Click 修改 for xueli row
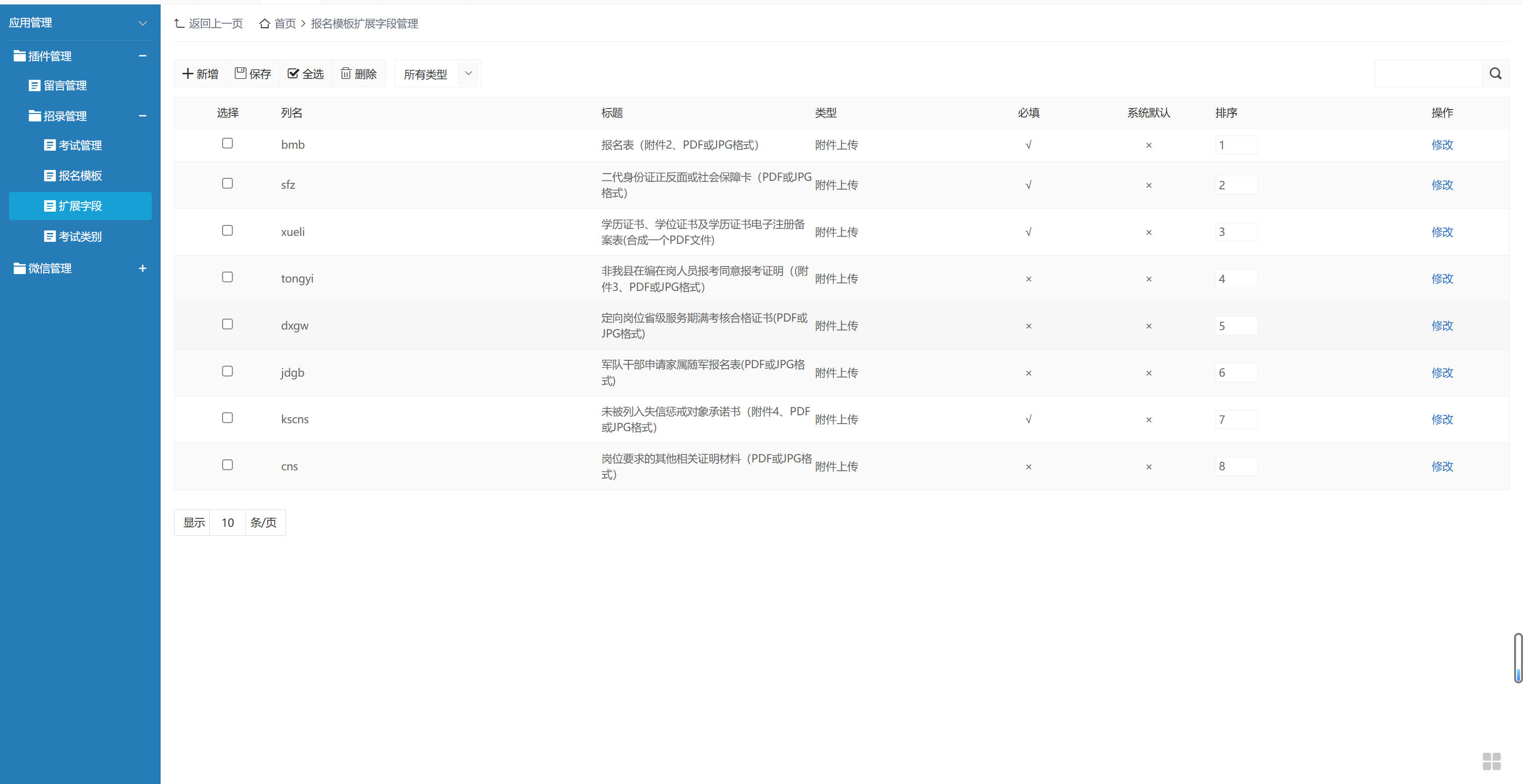1523x784 pixels. point(1442,231)
